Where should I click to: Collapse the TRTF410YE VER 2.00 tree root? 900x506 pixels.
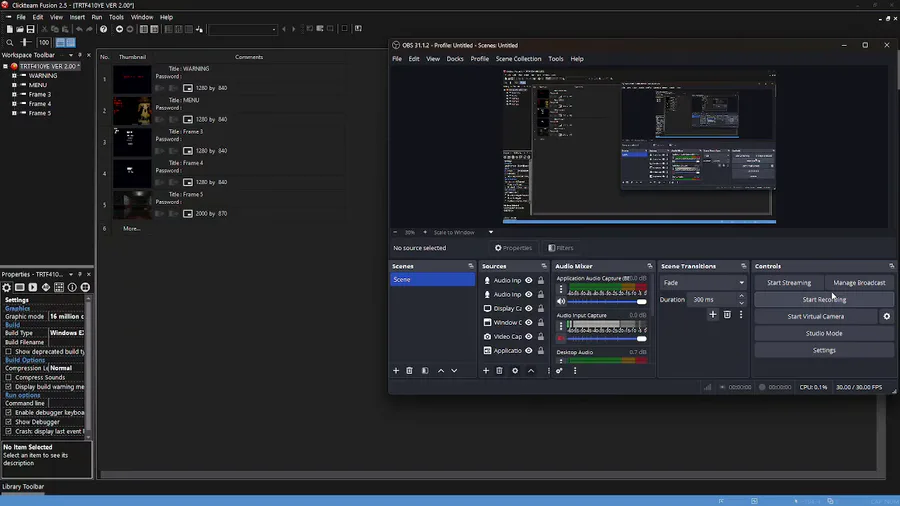(x=5, y=66)
